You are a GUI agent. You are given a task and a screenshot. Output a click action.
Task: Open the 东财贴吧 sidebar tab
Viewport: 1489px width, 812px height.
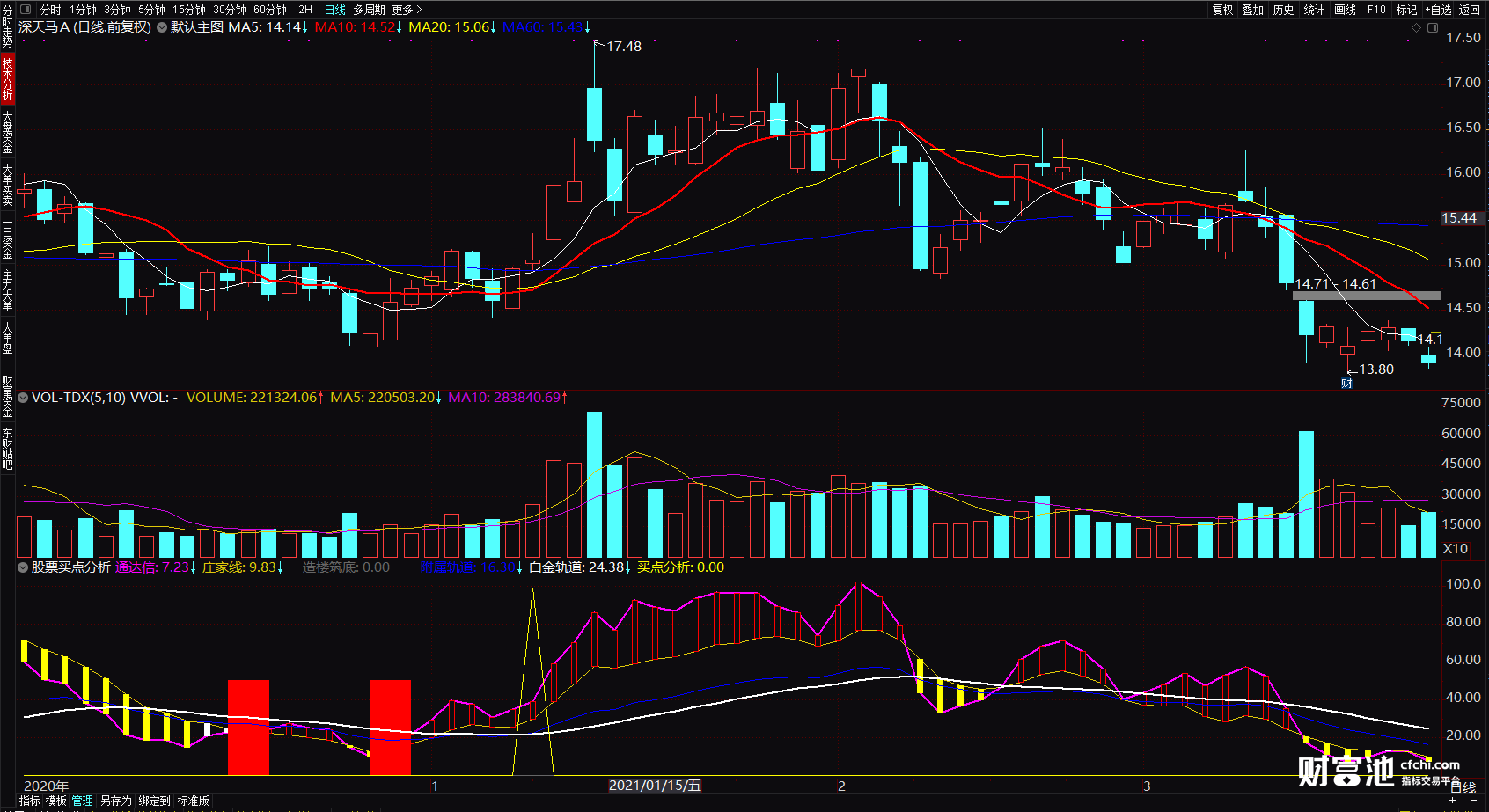8,449
